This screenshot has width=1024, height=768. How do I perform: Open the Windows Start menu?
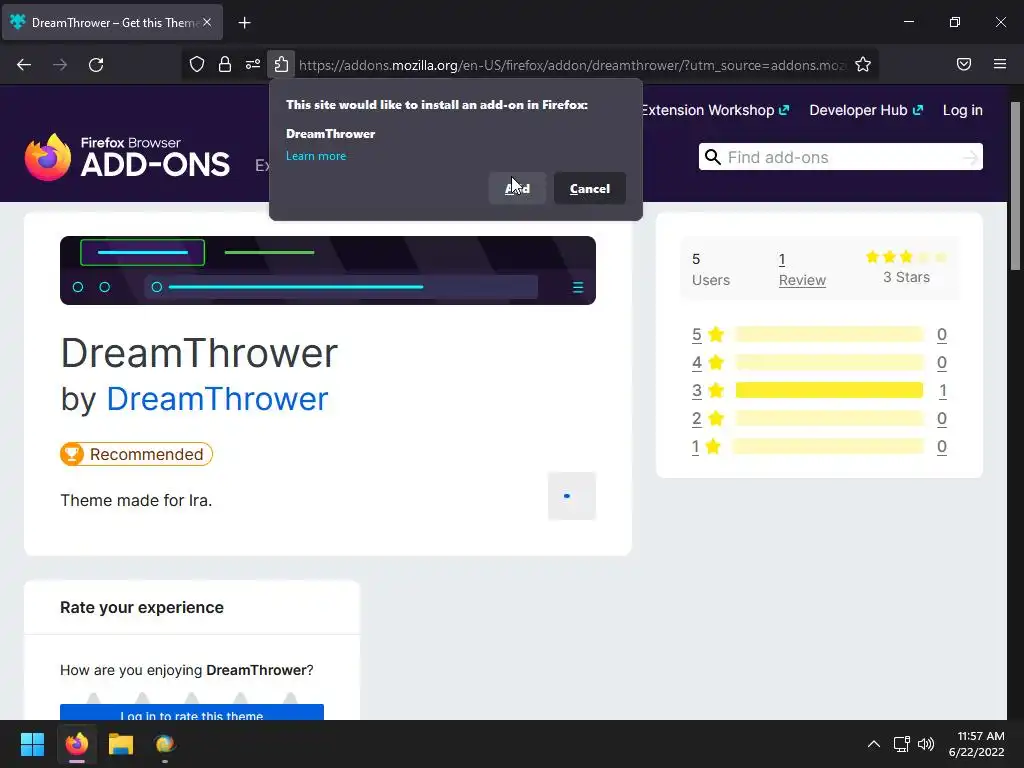[x=32, y=744]
